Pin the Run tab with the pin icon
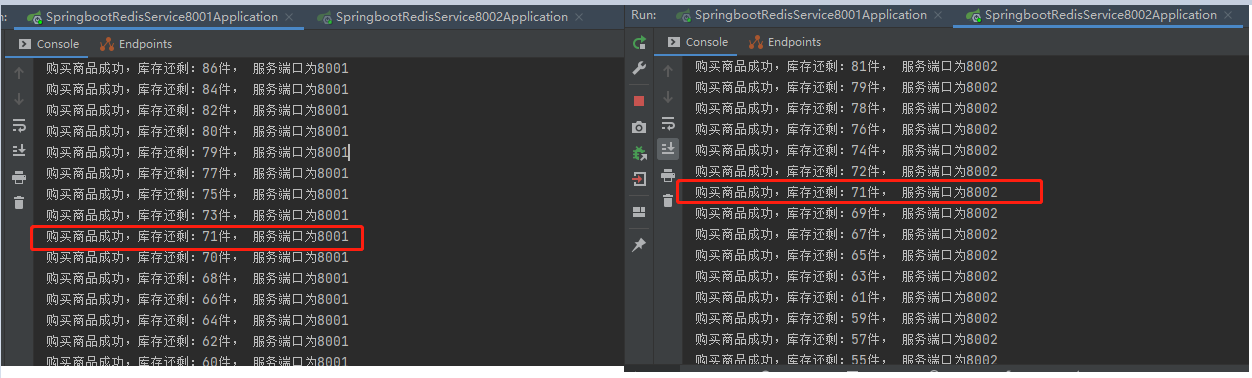Image resolution: width=1252 pixels, height=378 pixels. (x=639, y=244)
